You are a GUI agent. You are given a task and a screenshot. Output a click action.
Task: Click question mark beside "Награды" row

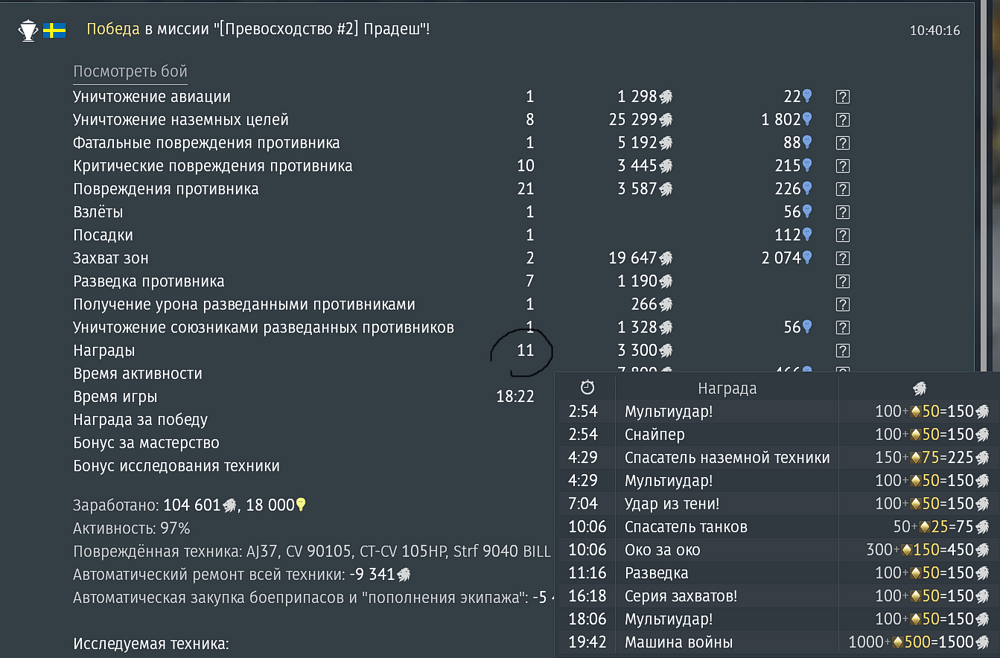842,351
